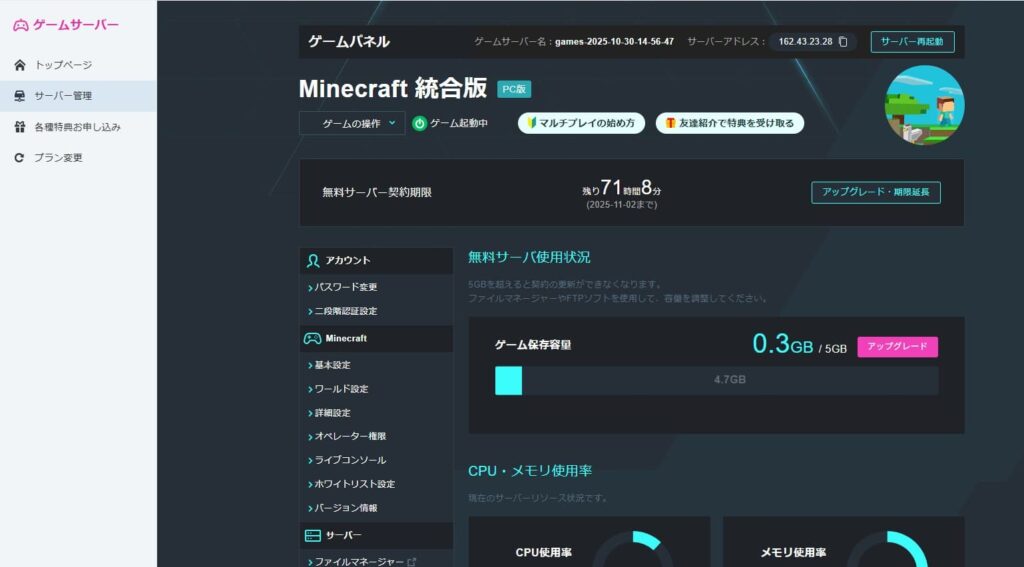Click the home icon beside トップページ
Image resolution: width=1024 pixels, height=567 pixels.
[20, 65]
